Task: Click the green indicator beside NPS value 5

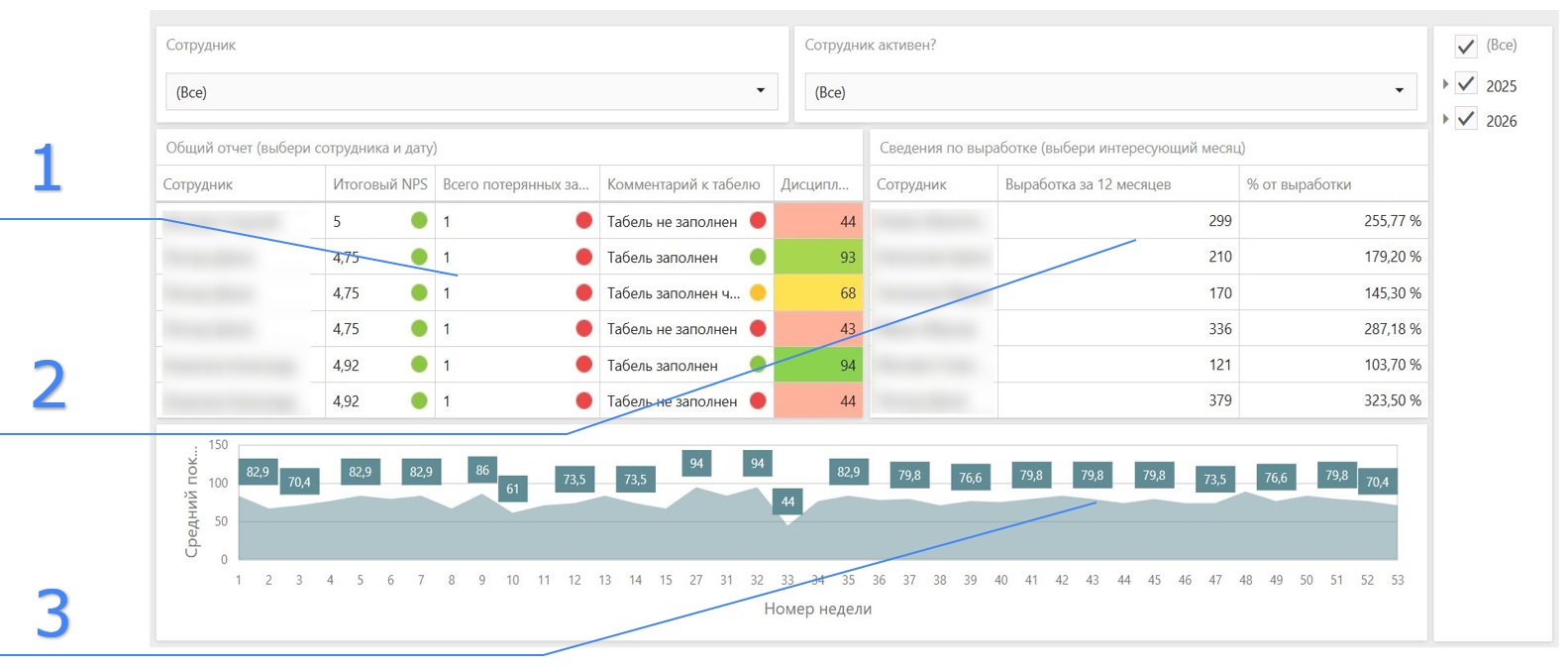Action: pyautogui.click(x=419, y=221)
